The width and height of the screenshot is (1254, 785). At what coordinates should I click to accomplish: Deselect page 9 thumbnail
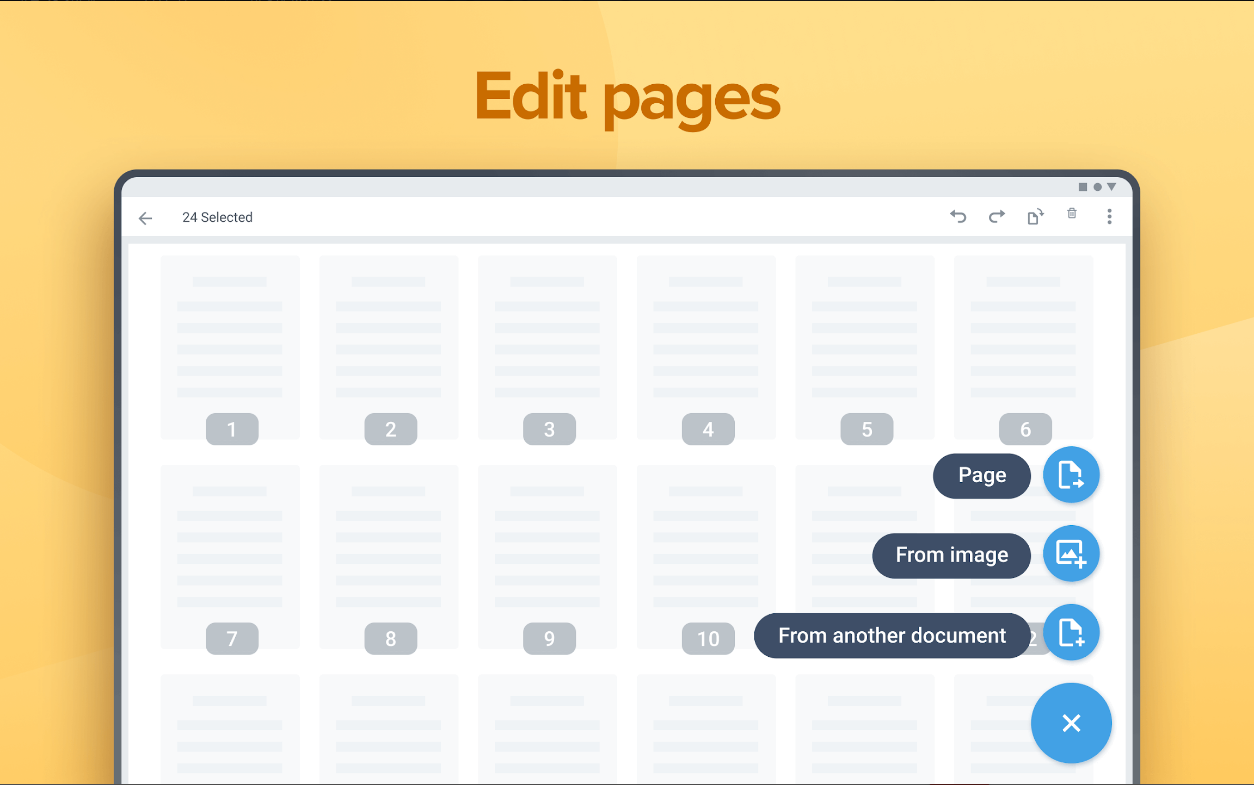tap(547, 557)
